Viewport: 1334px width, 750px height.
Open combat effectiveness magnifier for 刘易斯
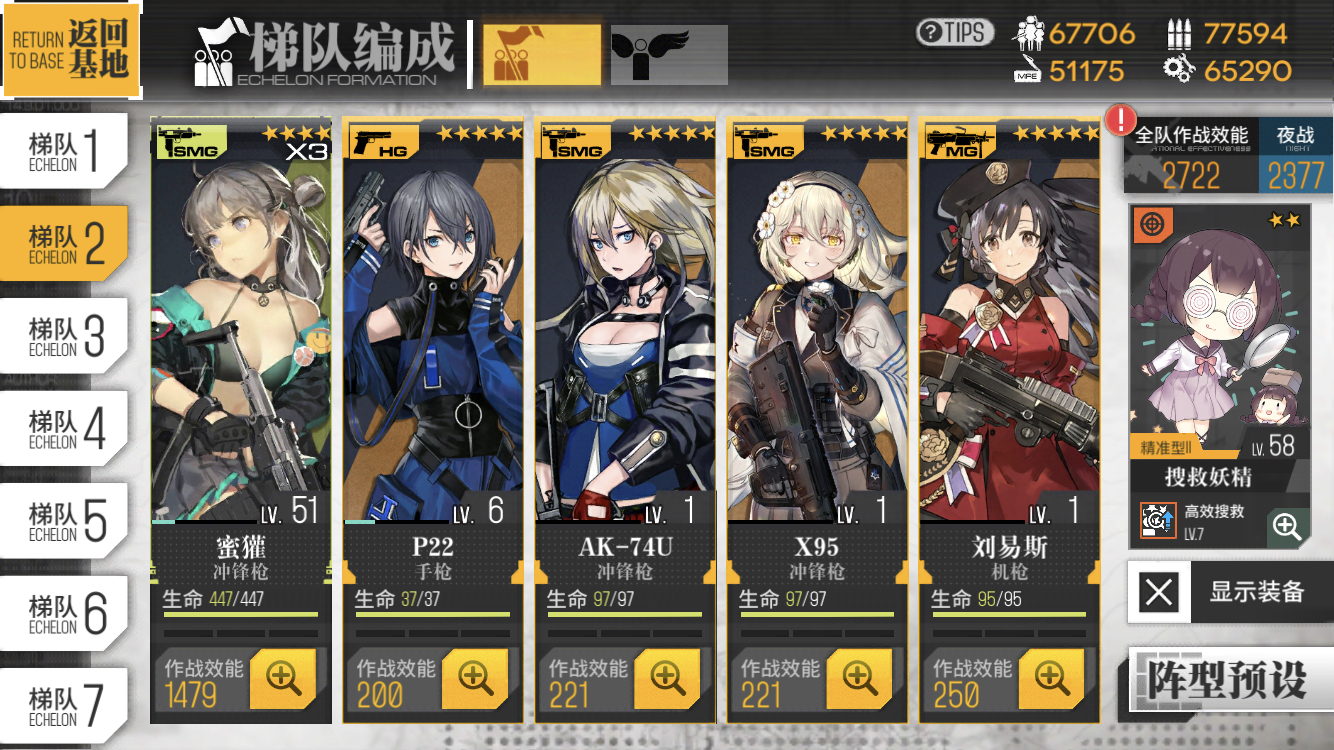(1051, 679)
